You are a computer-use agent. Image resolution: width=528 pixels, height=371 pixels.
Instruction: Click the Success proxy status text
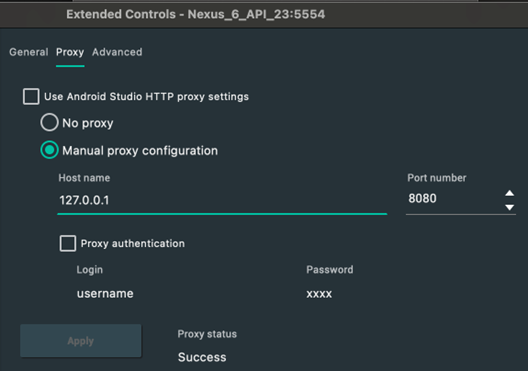click(x=202, y=357)
